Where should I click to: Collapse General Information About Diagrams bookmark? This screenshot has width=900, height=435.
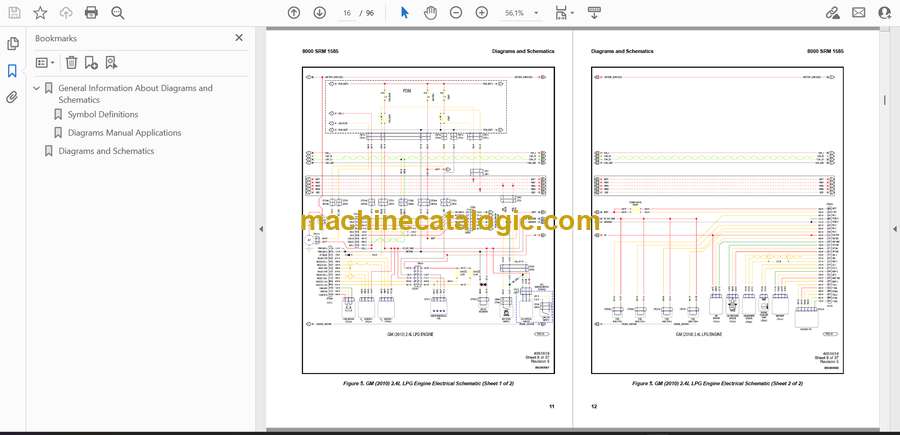click(x=37, y=88)
